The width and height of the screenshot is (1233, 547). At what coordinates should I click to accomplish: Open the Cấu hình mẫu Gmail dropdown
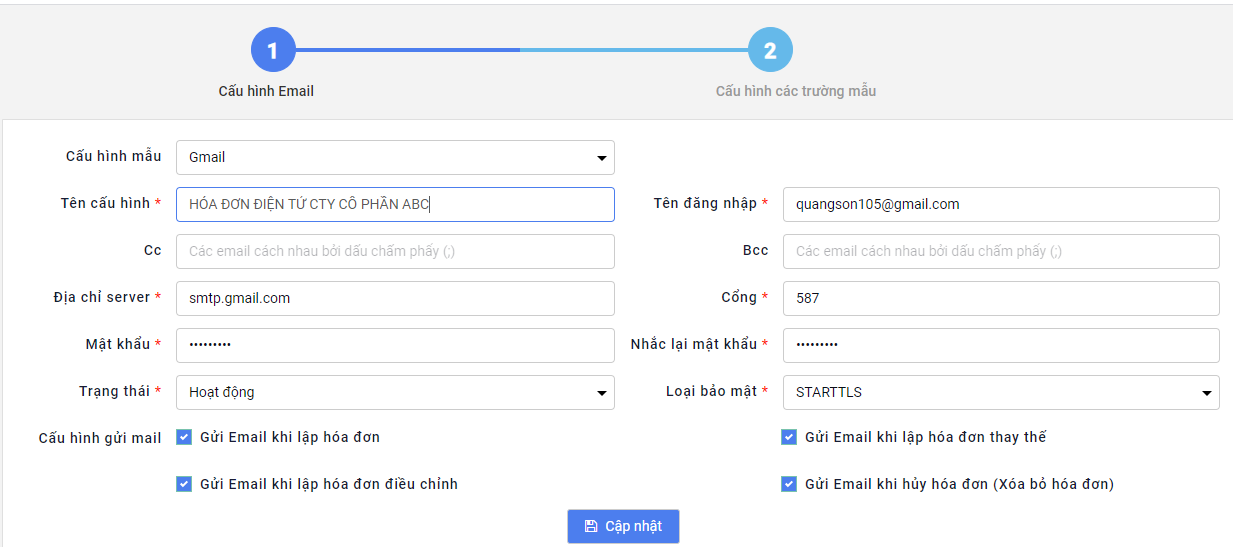coord(395,157)
